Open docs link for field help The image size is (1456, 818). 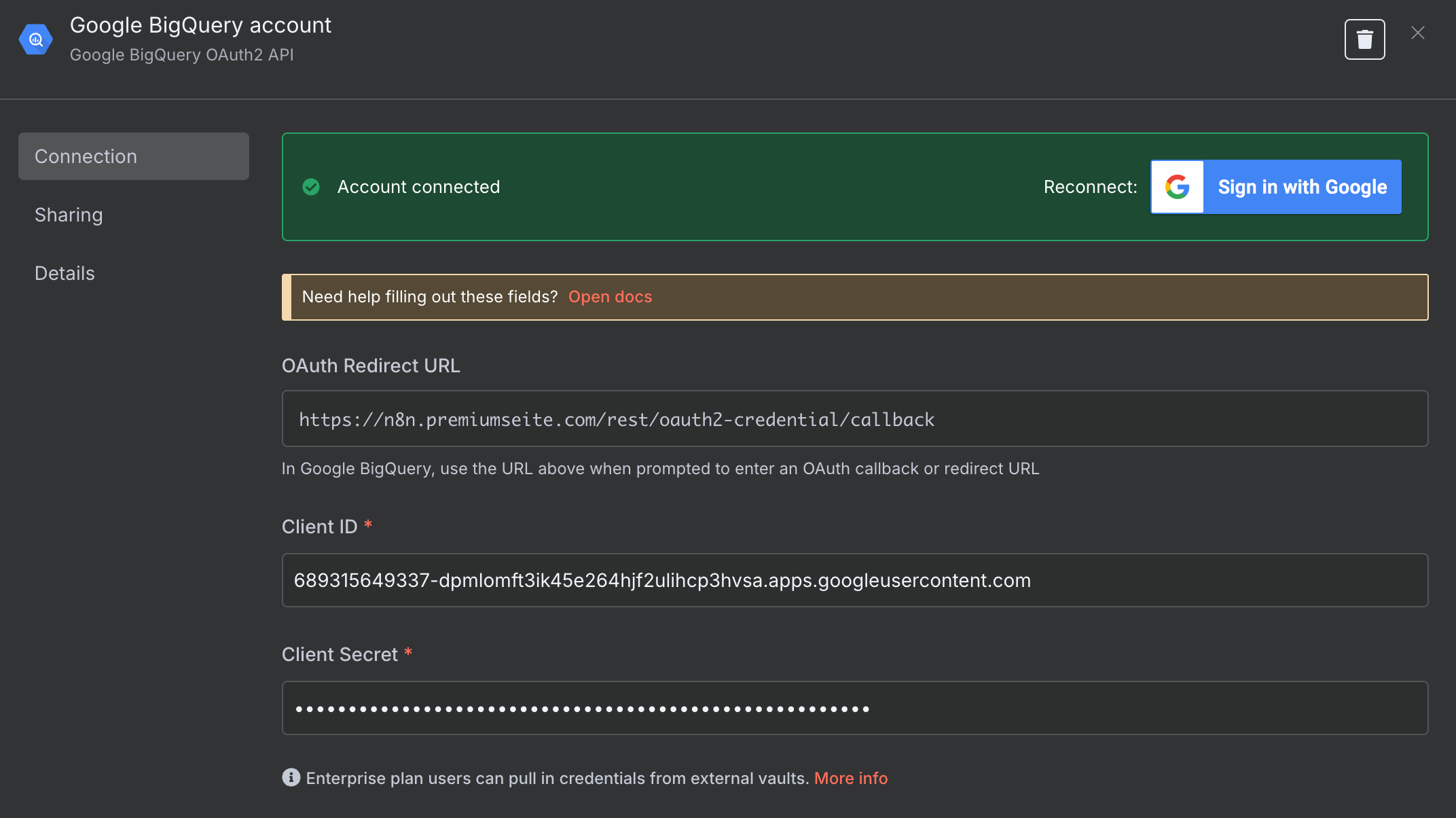(x=610, y=297)
